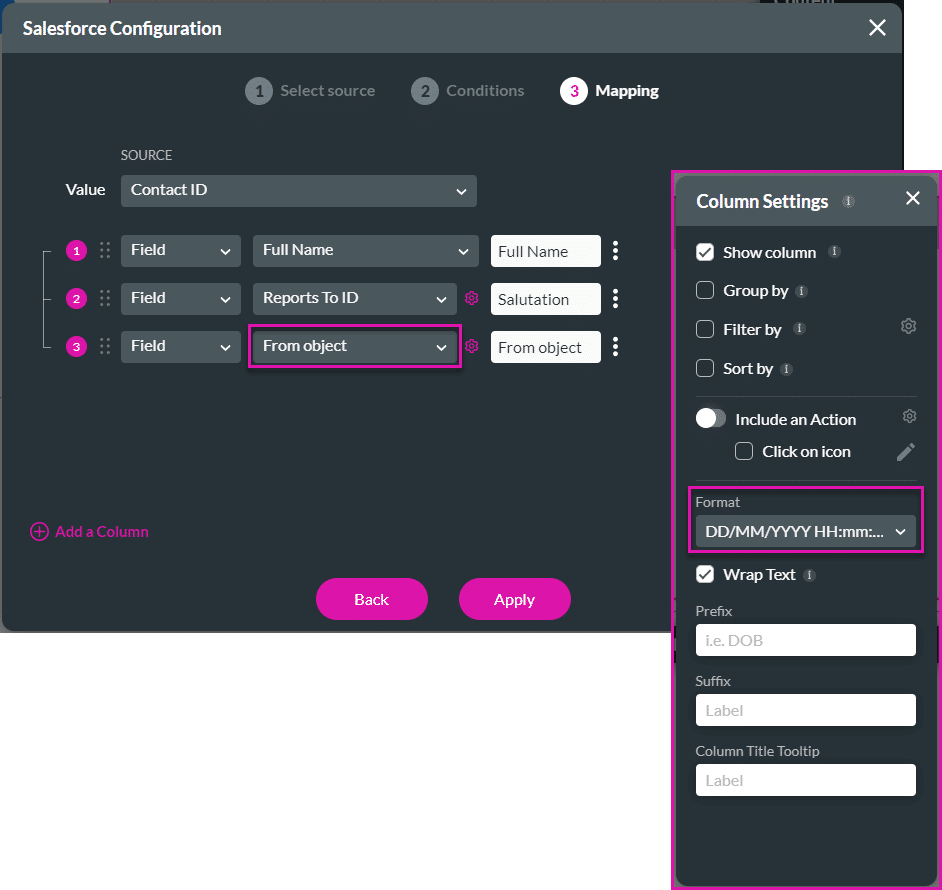The width and height of the screenshot is (942, 890).
Task: Toggle the Include an Action switch
Action: pos(711,419)
